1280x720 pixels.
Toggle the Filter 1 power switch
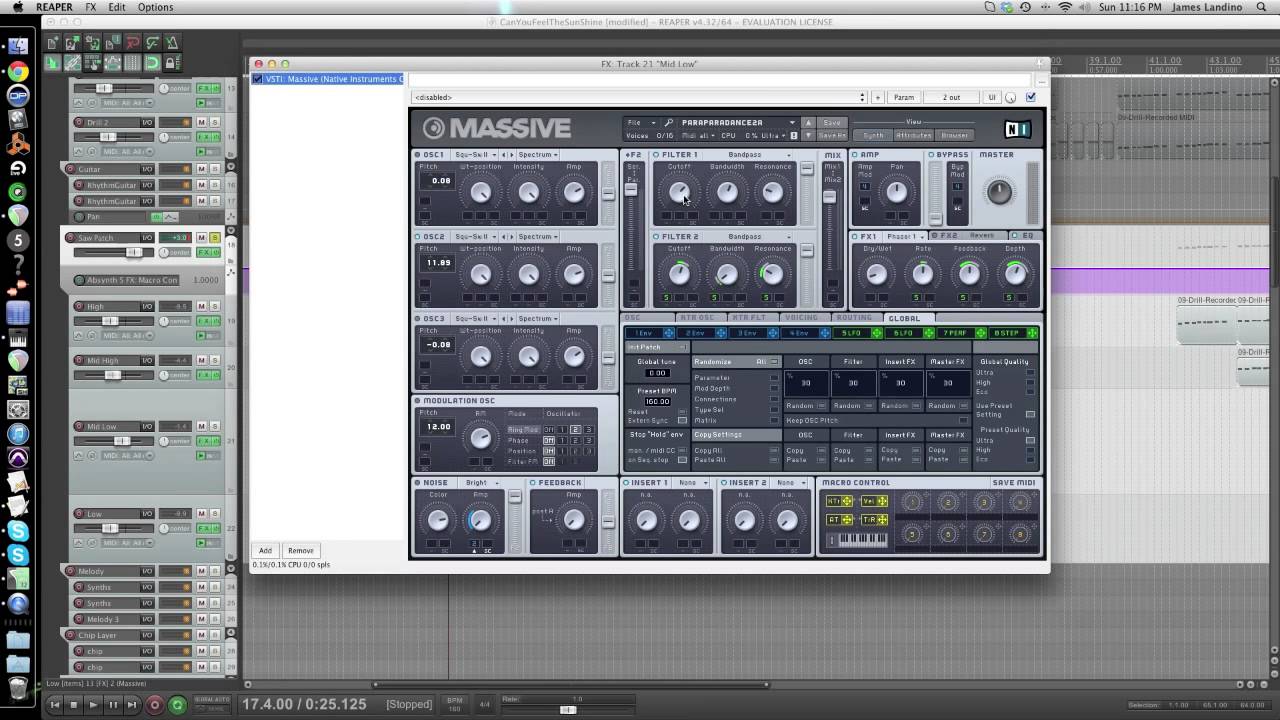[x=656, y=155]
